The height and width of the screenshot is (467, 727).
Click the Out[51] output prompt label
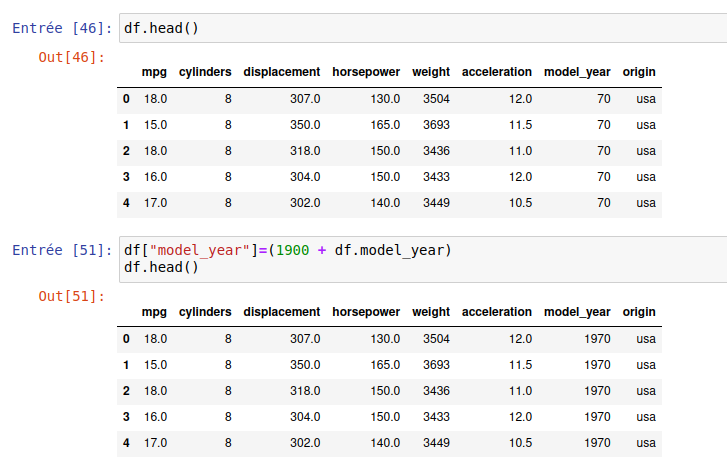pyautogui.click(x=71, y=296)
